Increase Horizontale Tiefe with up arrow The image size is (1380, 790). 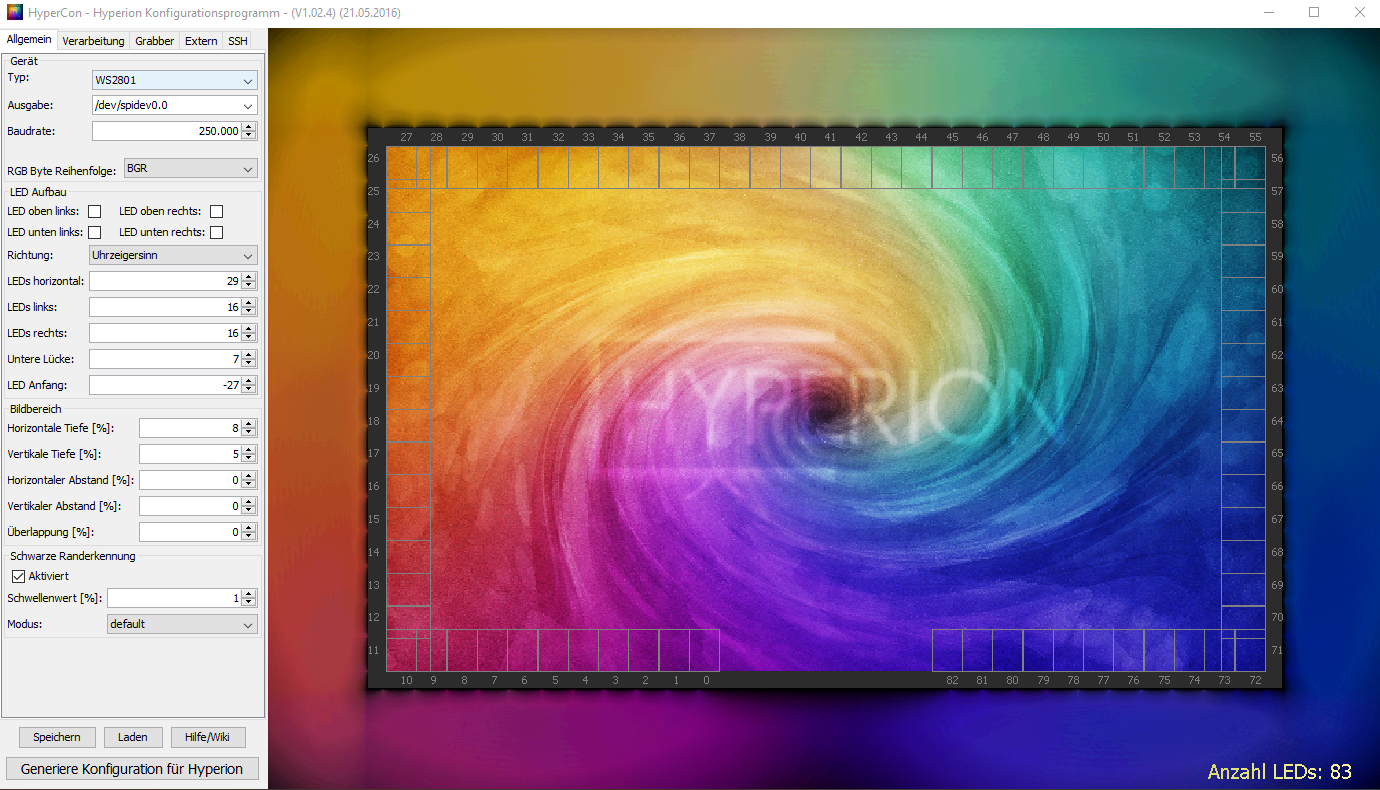249,423
